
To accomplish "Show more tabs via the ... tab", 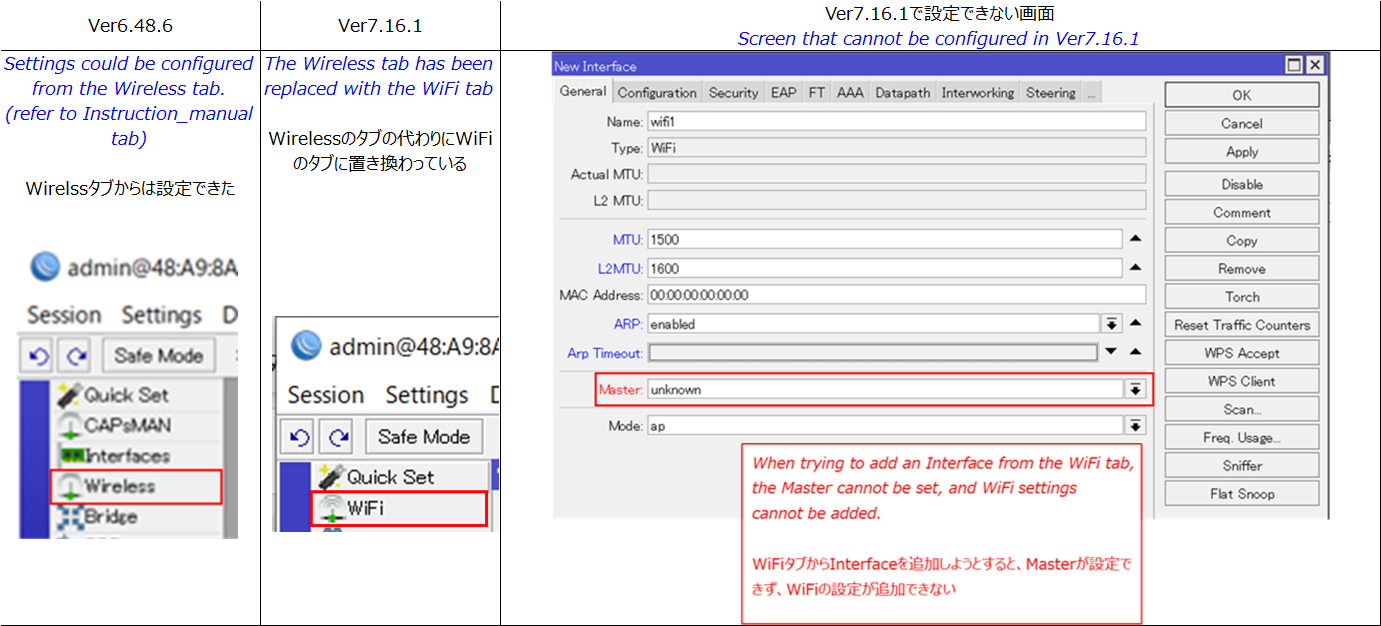I will (x=1091, y=93).
